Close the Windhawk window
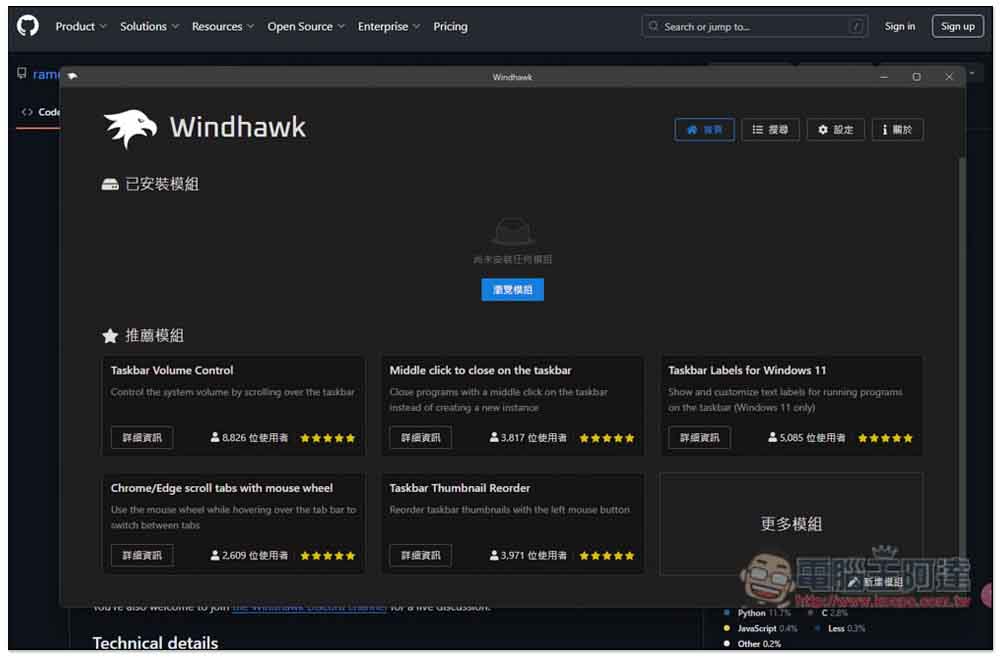 (948, 77)
